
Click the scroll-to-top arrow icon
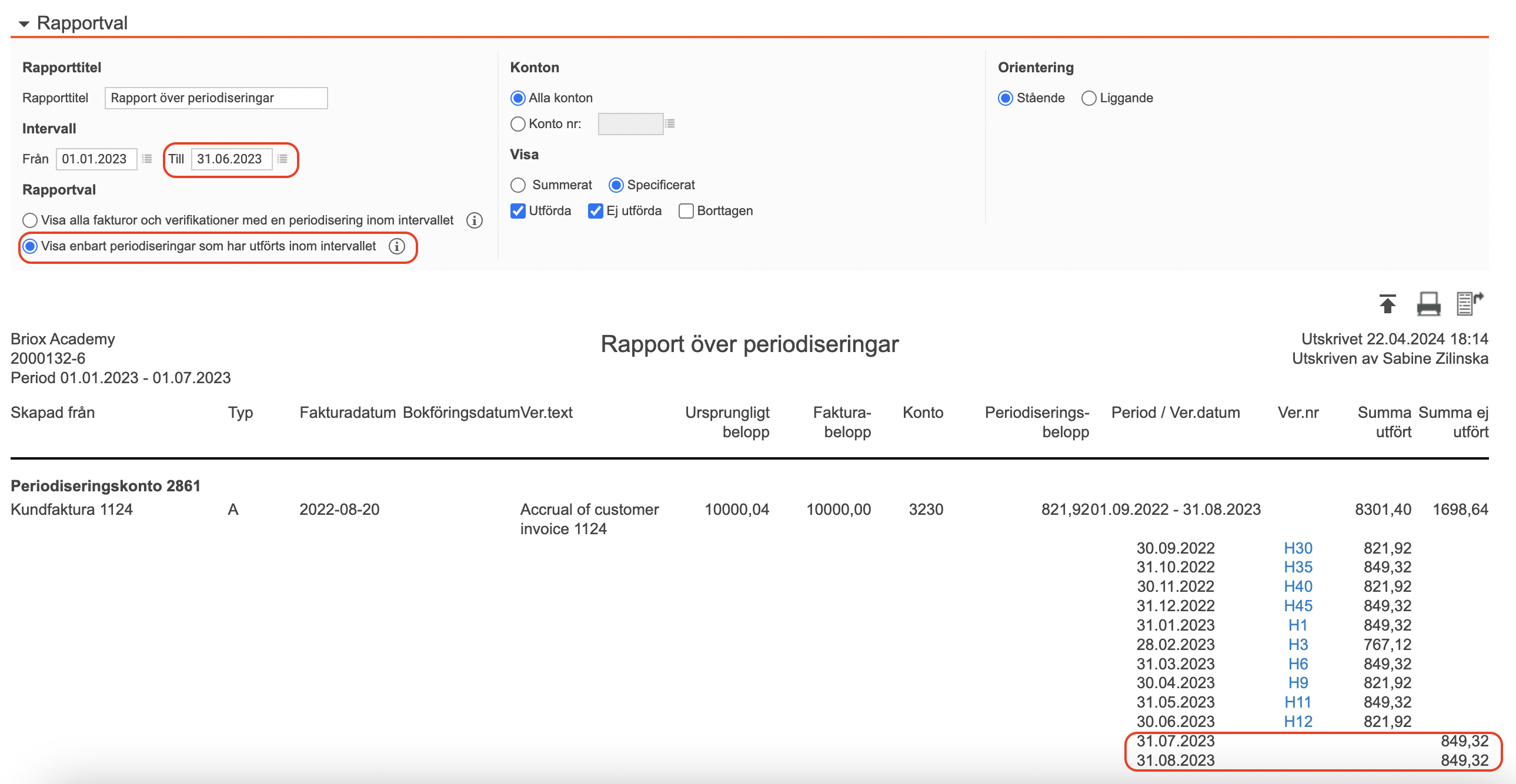click(x=1388, y=304)
